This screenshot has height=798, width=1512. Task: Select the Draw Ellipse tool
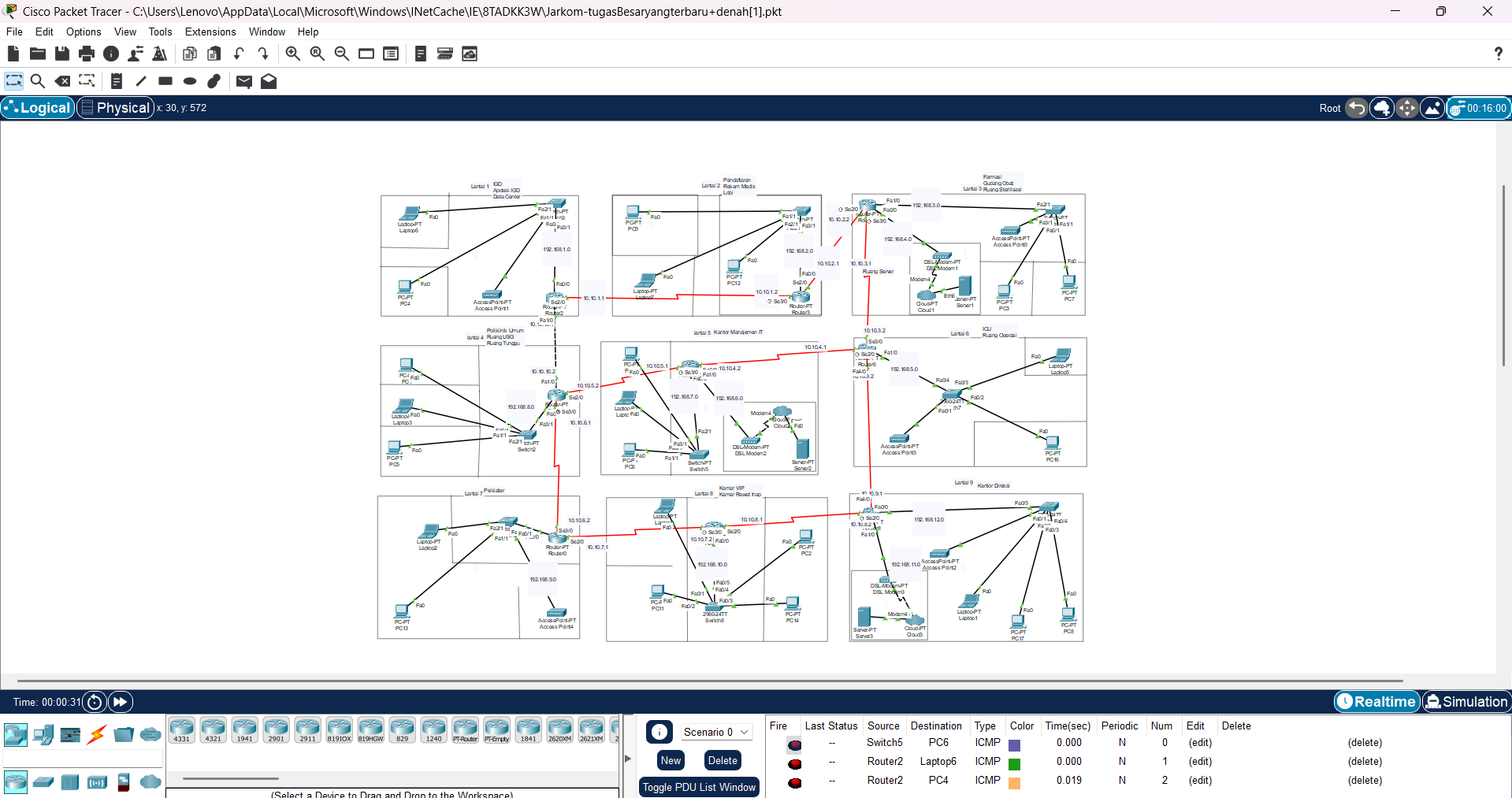pyautogui.click(x=190, y=81)
